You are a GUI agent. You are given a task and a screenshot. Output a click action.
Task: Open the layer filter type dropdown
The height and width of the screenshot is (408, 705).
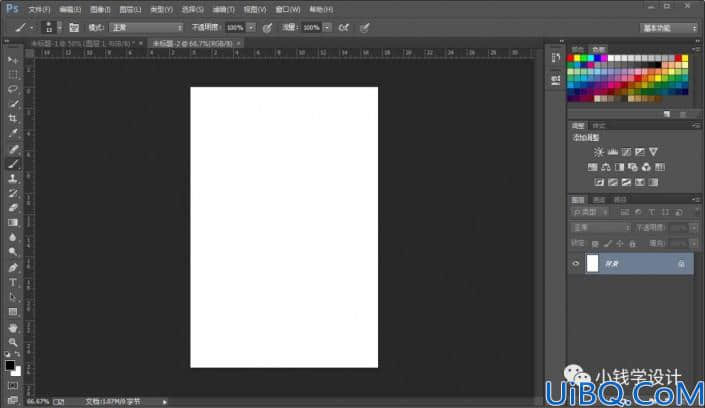click(x=591, y=212)
